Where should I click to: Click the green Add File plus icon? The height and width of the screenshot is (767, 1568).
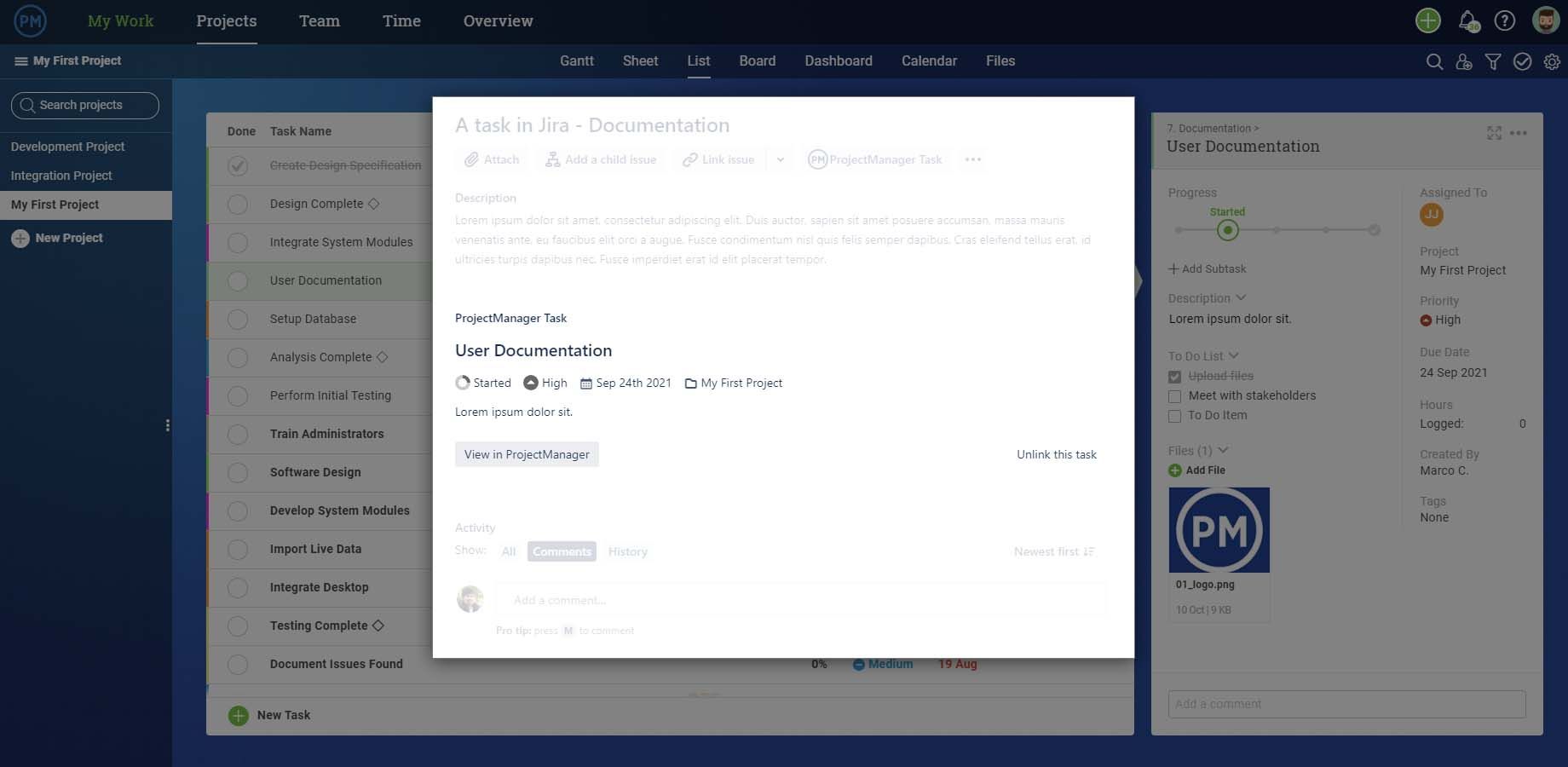tap(1175, 470)
